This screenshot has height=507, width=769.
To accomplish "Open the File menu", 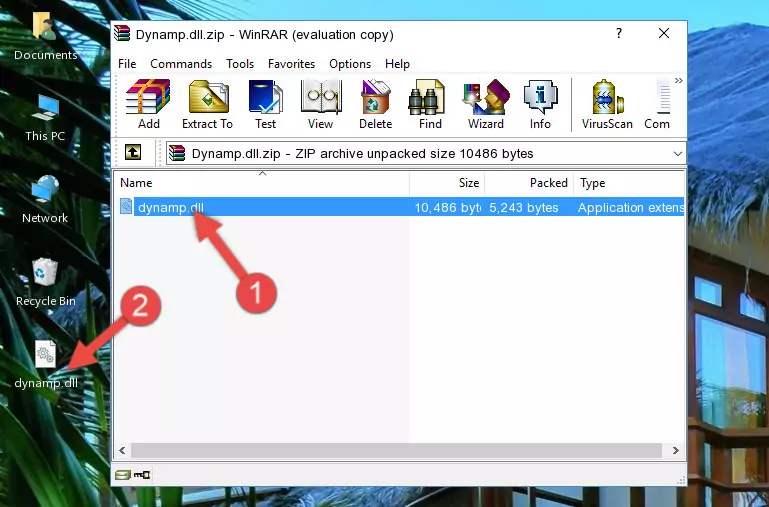I will click(x=127, y=64).
